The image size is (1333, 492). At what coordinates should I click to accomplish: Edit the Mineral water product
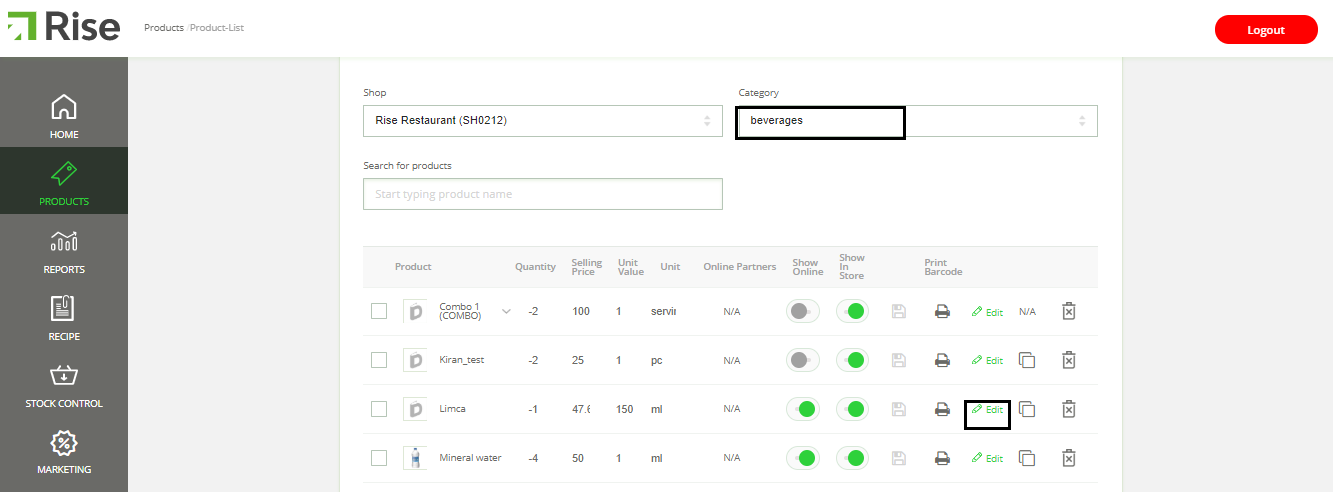tap(987, 458)
